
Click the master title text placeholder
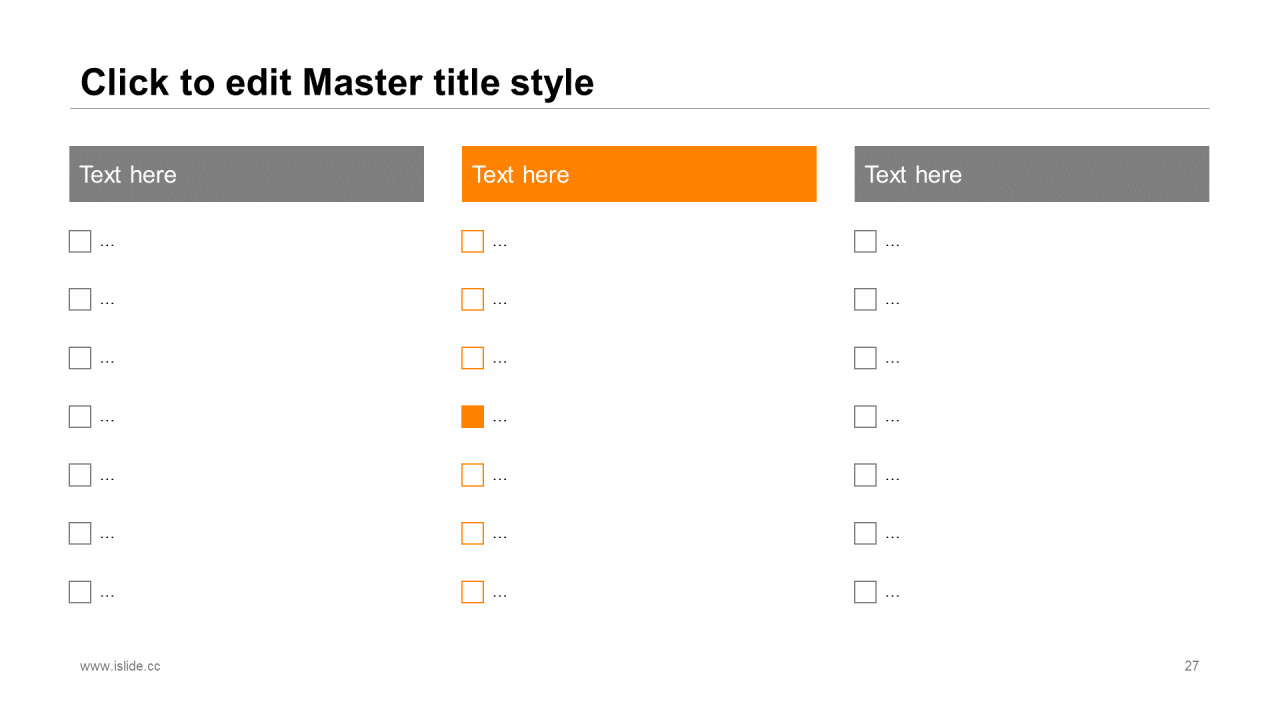click(x=337, y=82)
